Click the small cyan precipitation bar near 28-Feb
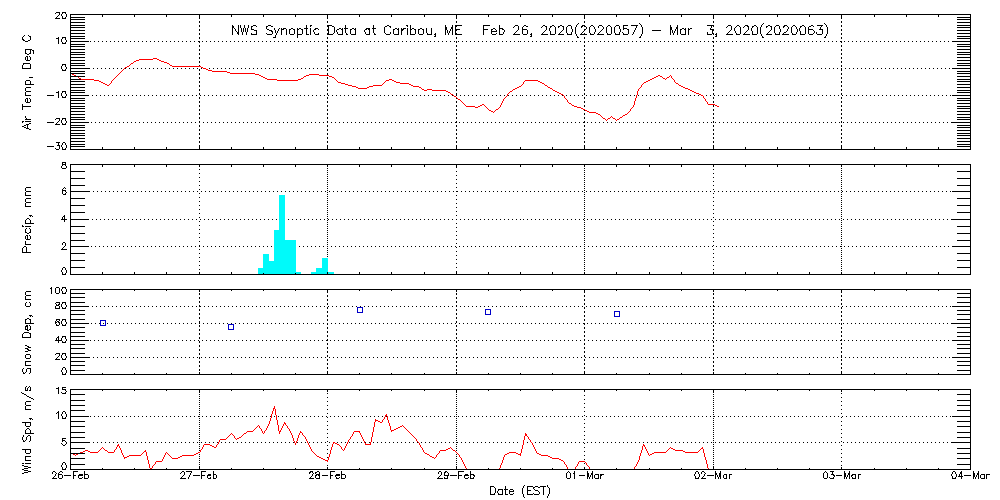The height and width of the screenshot is (500, 1000). point(325,265)
